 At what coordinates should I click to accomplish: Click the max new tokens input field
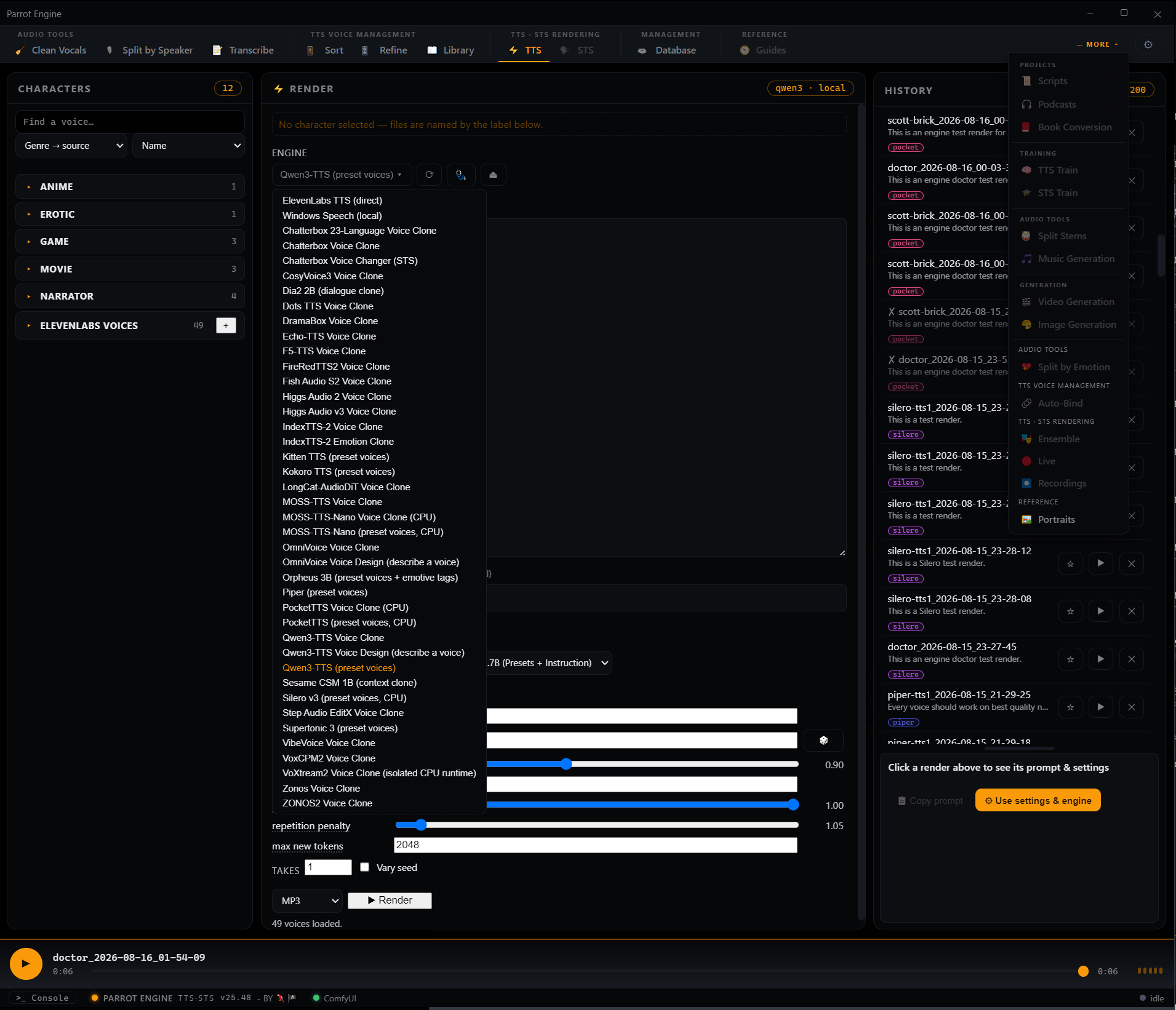click(x=595, y=845)
